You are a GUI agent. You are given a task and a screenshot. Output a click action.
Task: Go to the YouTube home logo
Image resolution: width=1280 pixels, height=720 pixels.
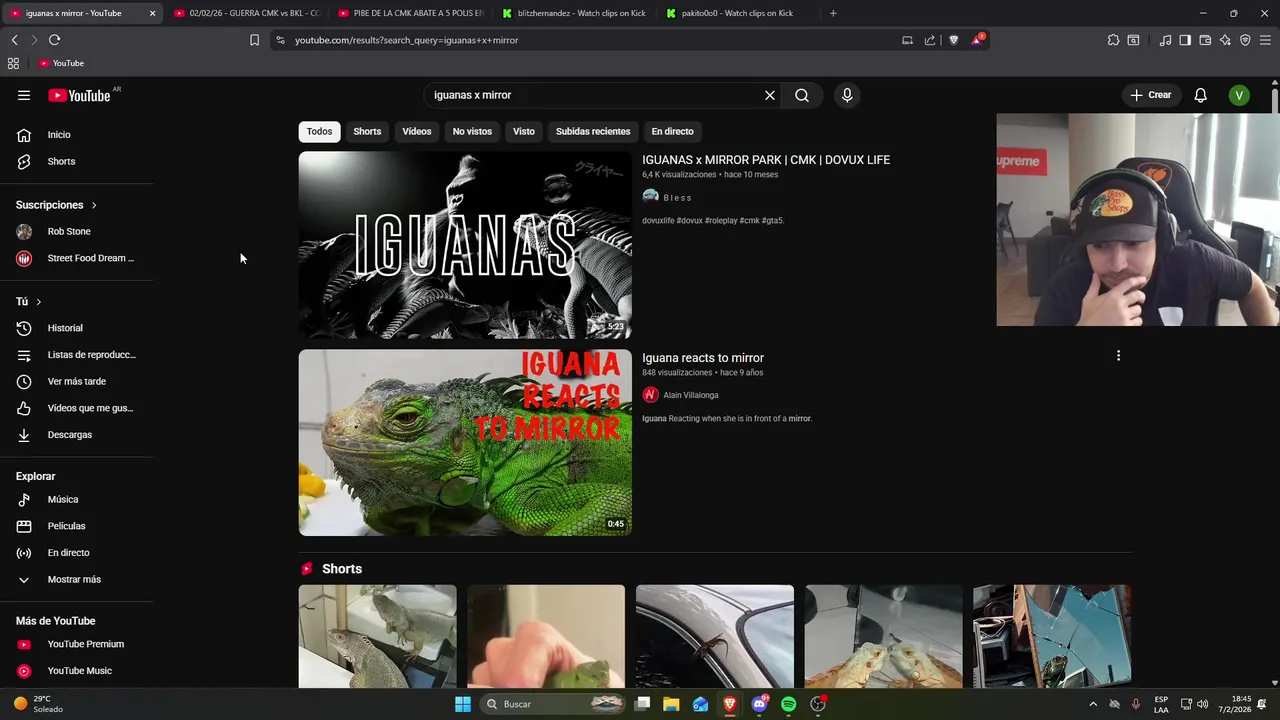79,95
